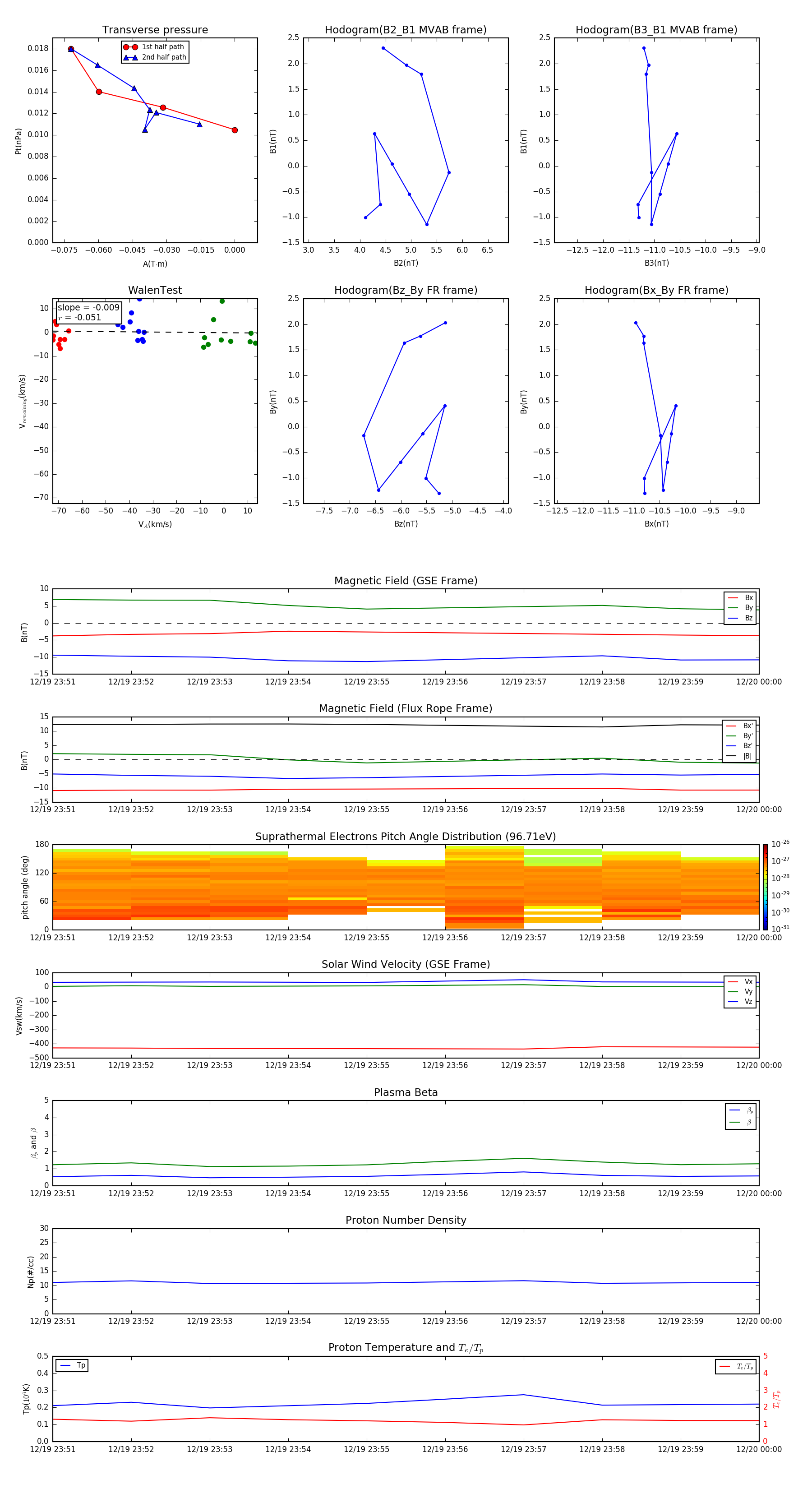Click the "Magnetic Field (GSE Frame)" title

(x=406, y=581)
